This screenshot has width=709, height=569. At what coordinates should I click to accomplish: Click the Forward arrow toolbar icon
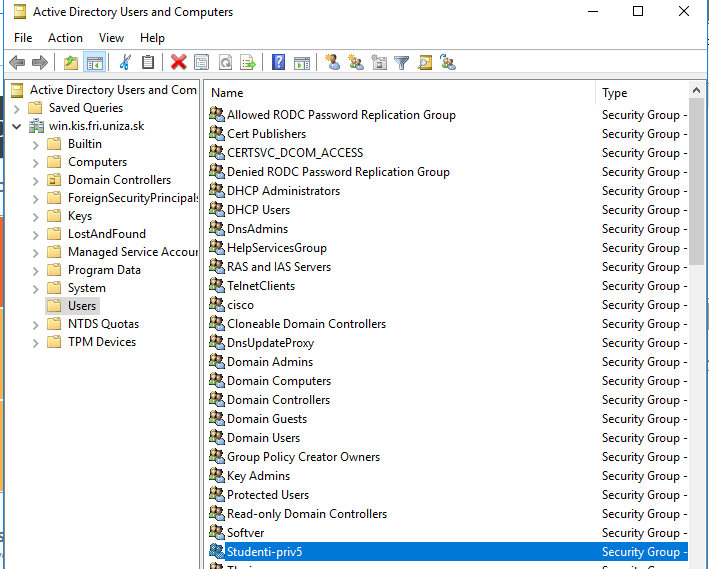[40, 62]
